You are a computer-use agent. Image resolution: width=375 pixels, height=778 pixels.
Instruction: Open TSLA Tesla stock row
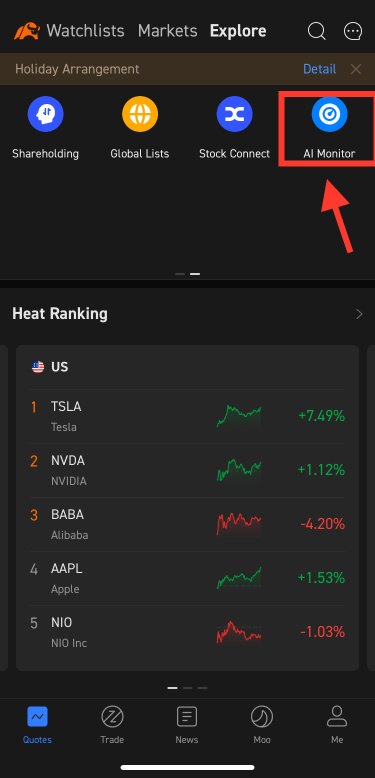point(188,416)
